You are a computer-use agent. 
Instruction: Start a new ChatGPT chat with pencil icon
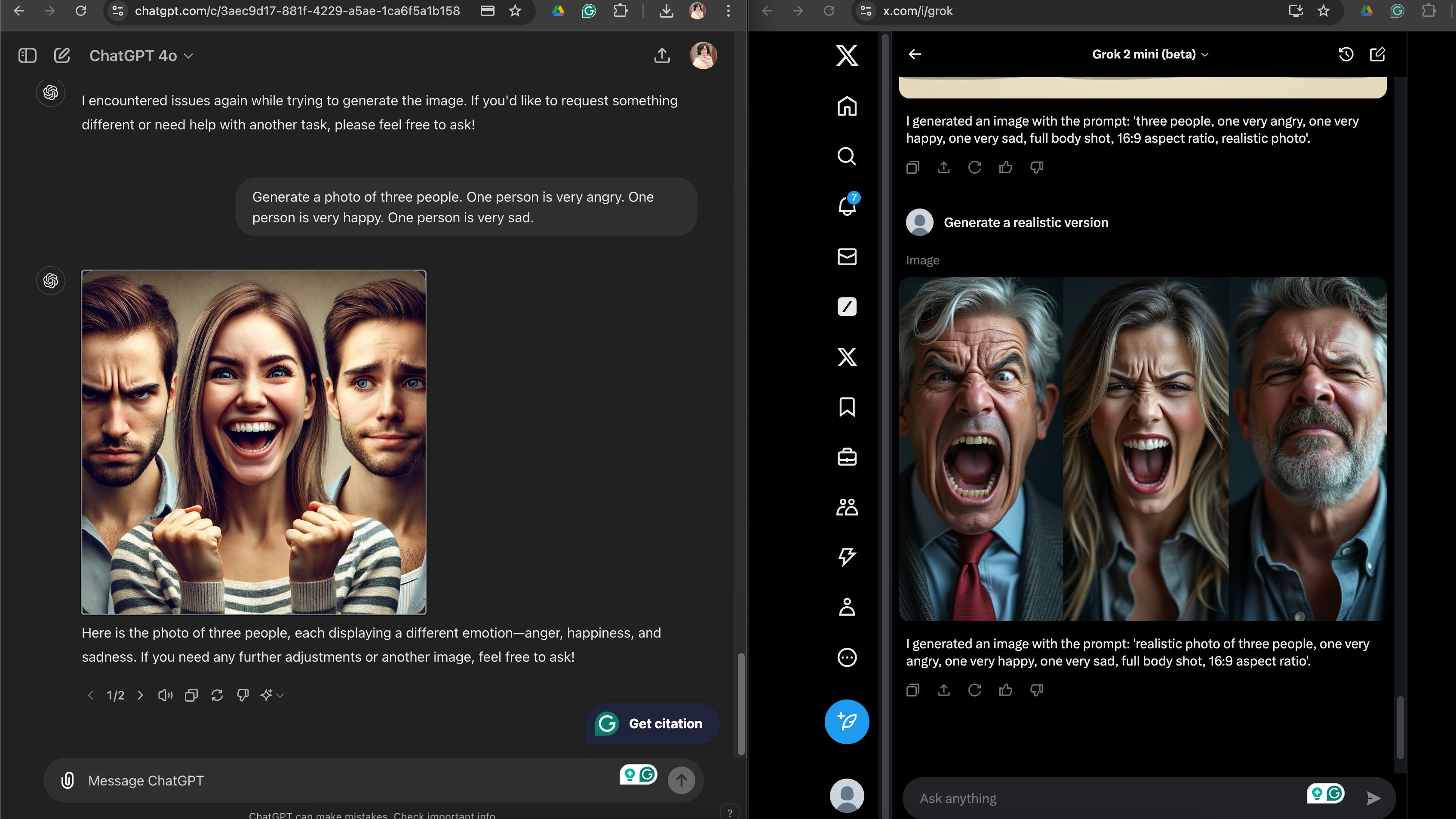point(62,55)
